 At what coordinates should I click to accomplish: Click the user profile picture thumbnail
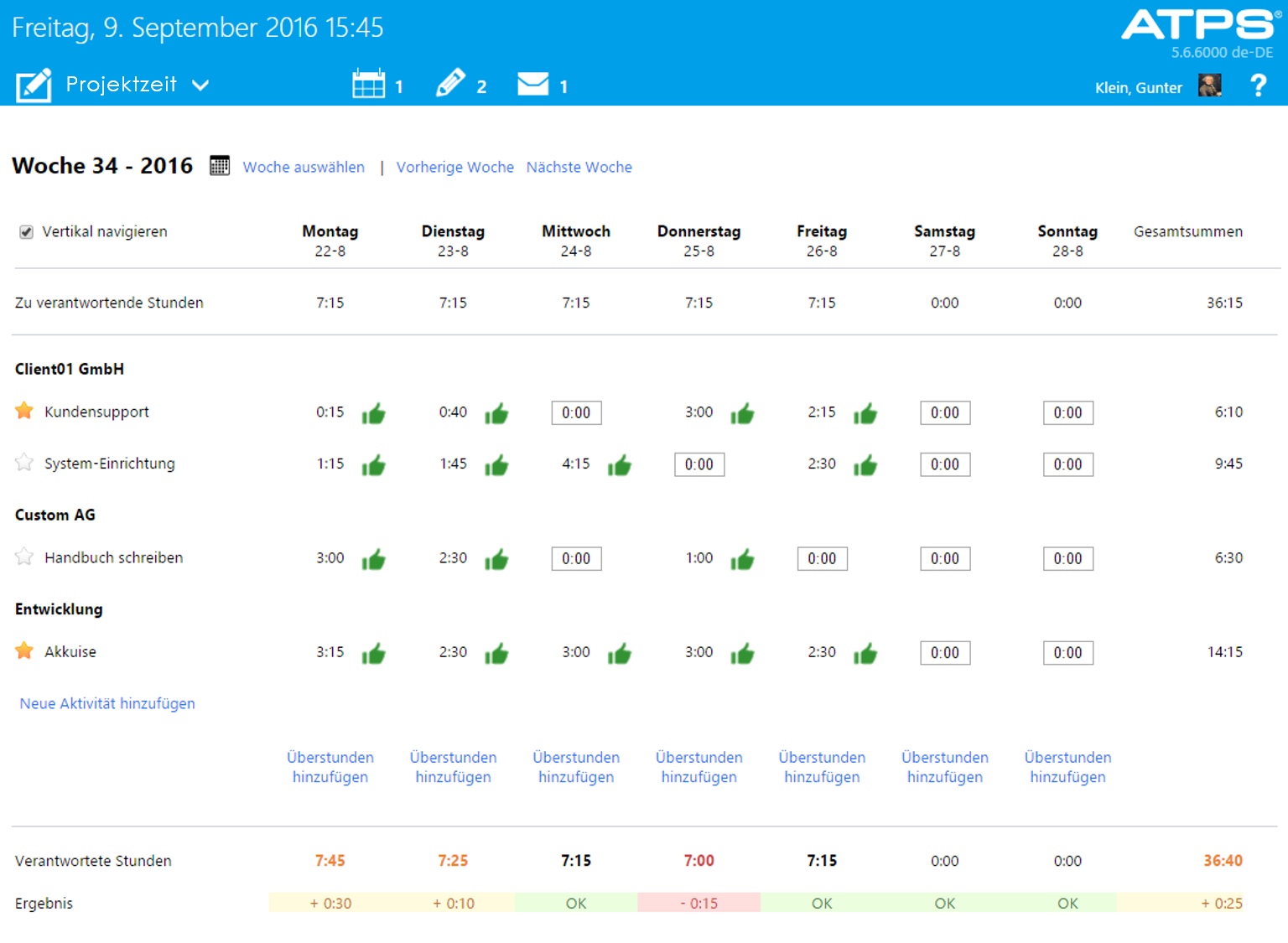point(1210,85)
